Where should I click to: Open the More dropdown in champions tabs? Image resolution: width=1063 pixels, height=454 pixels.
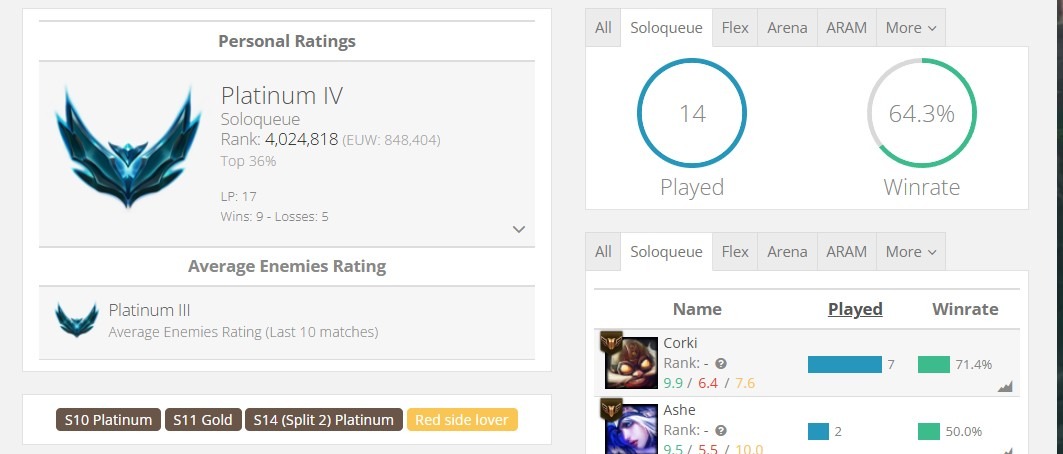[x=910, y=251]
